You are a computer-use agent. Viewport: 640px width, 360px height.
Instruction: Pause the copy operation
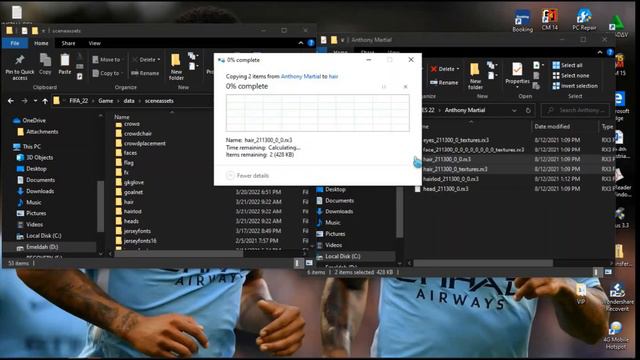(x=384, y=87)
